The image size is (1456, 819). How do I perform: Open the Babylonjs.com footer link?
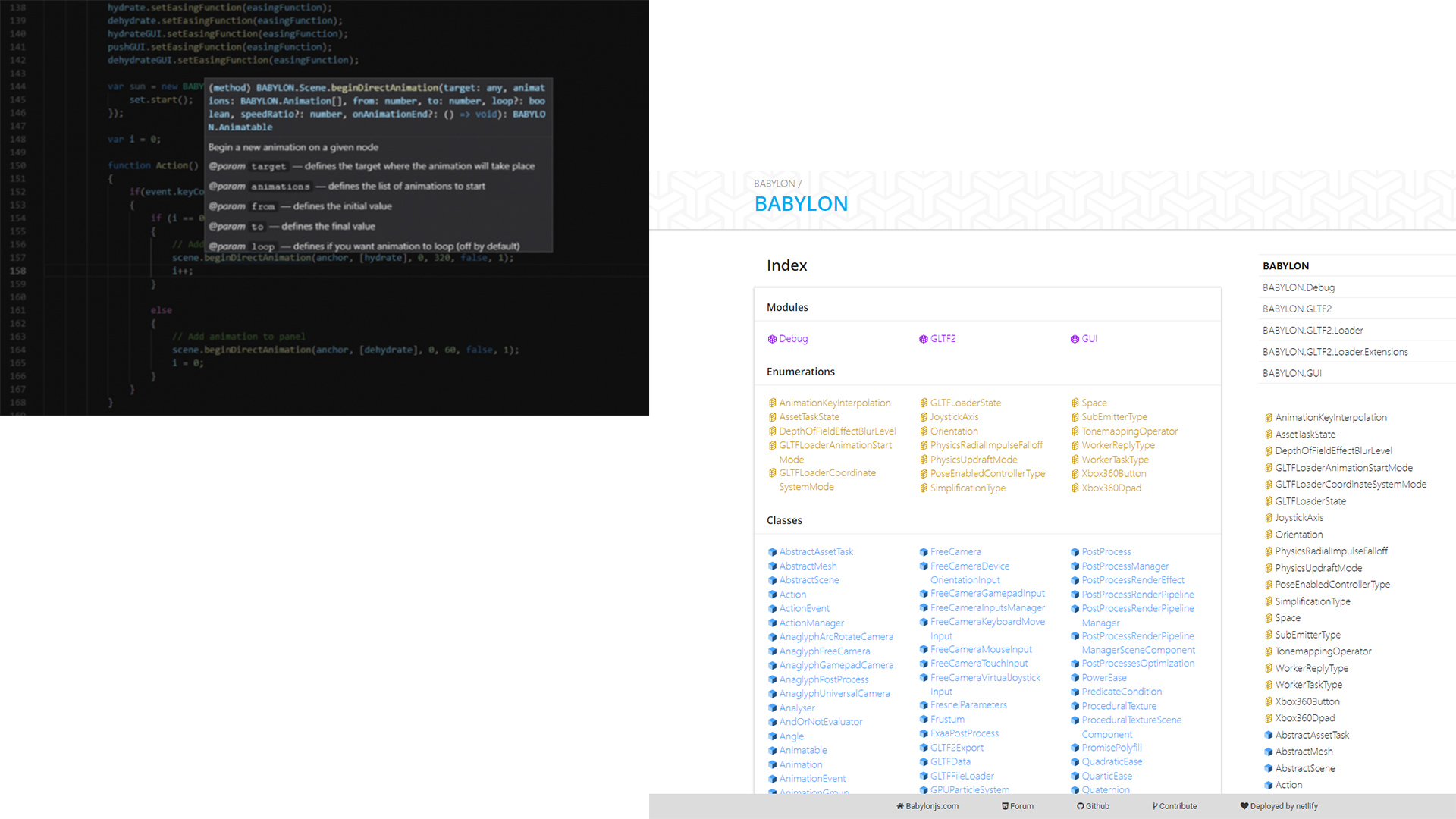pyautogui.click(x=927, y=806)
